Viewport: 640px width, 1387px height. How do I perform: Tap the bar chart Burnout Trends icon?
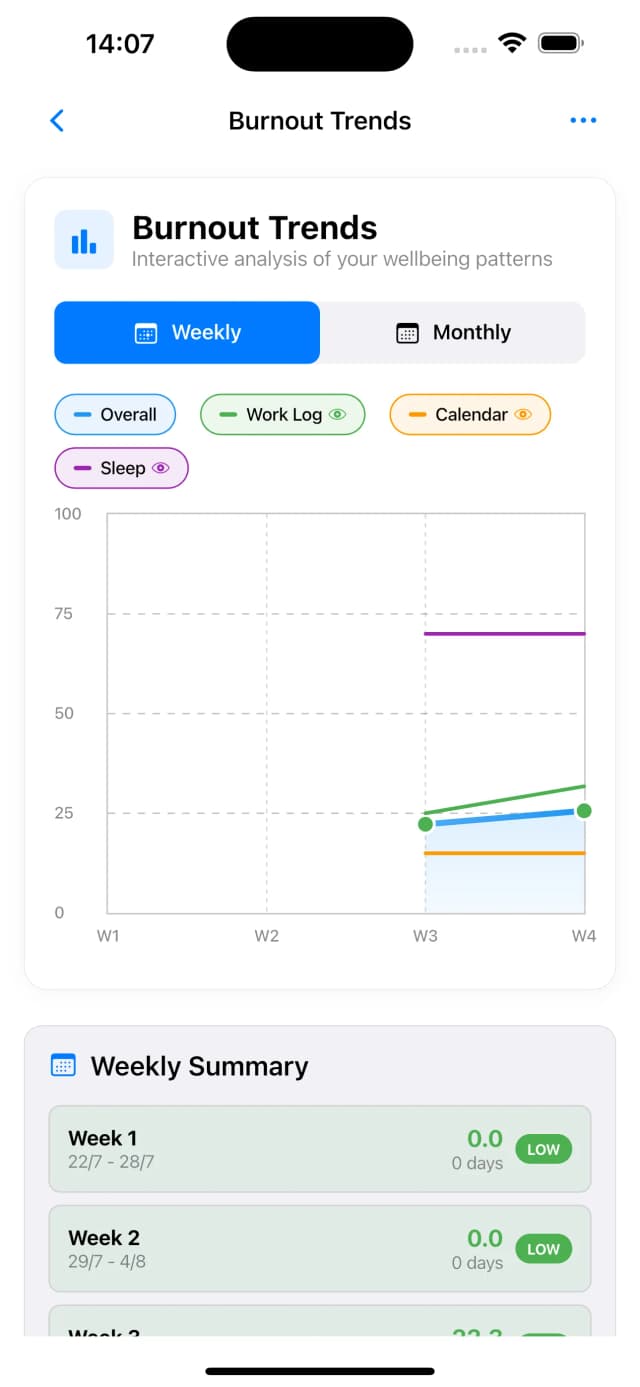point(84,240)
